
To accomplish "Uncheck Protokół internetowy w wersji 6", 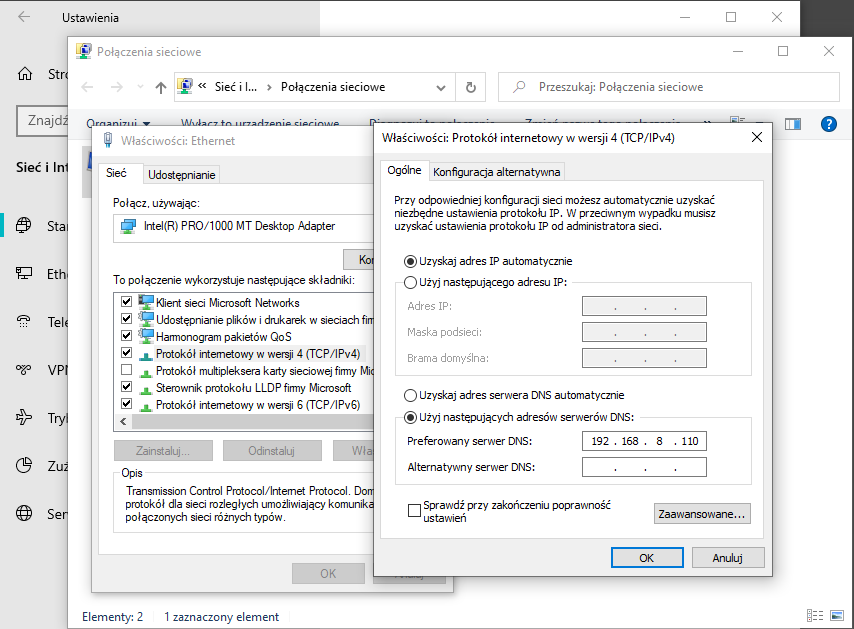I will (126, 404).
